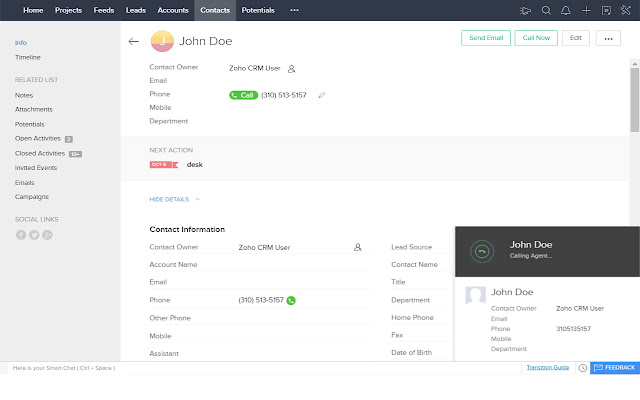Open the search magnifier in top bar
Screen dimensions: 640x400
click(x=546, y=10)
